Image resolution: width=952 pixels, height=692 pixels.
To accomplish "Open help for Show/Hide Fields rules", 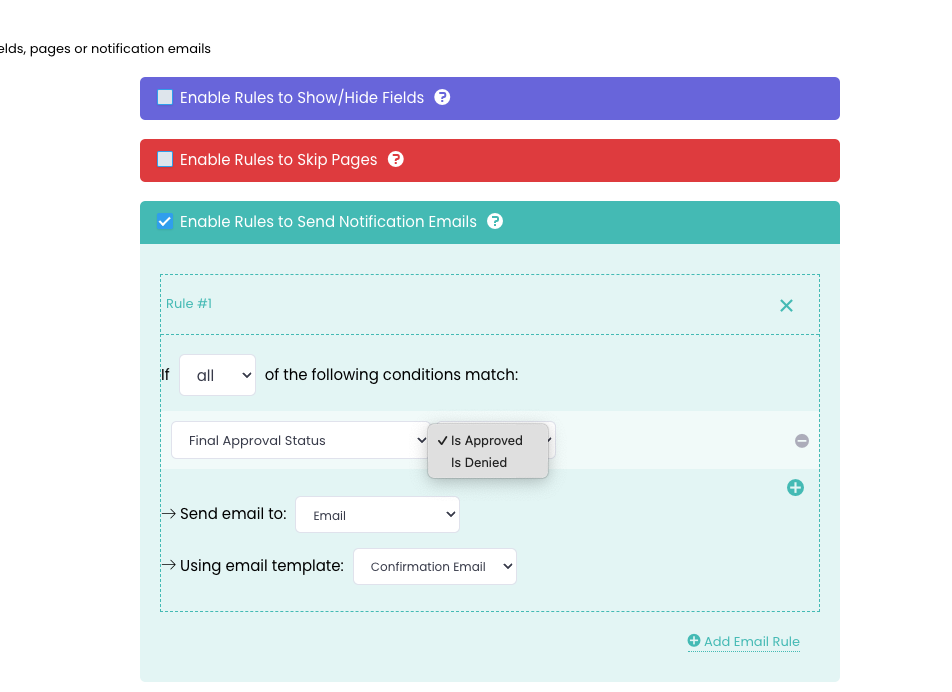I will pyautogui.click(x=442, y=98).
